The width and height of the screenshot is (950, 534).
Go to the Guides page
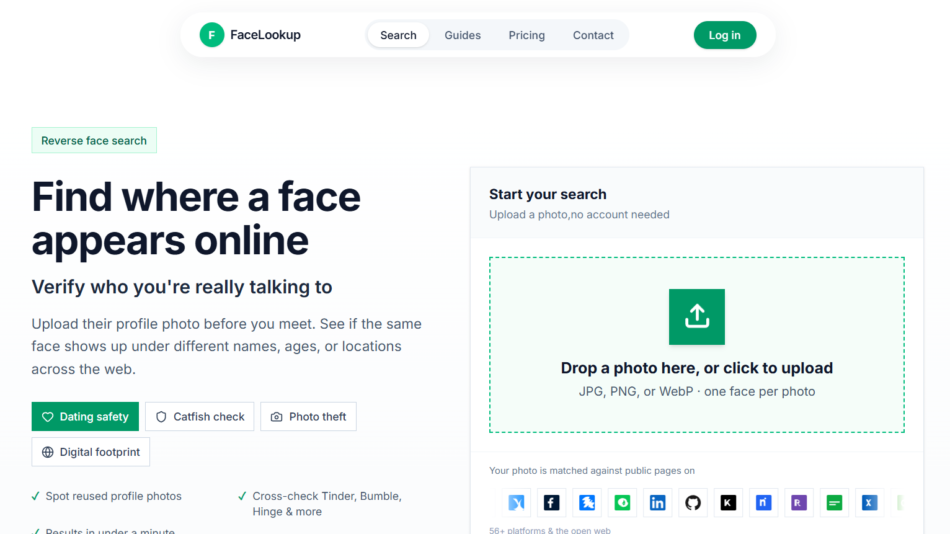click(x=462, y=35)
